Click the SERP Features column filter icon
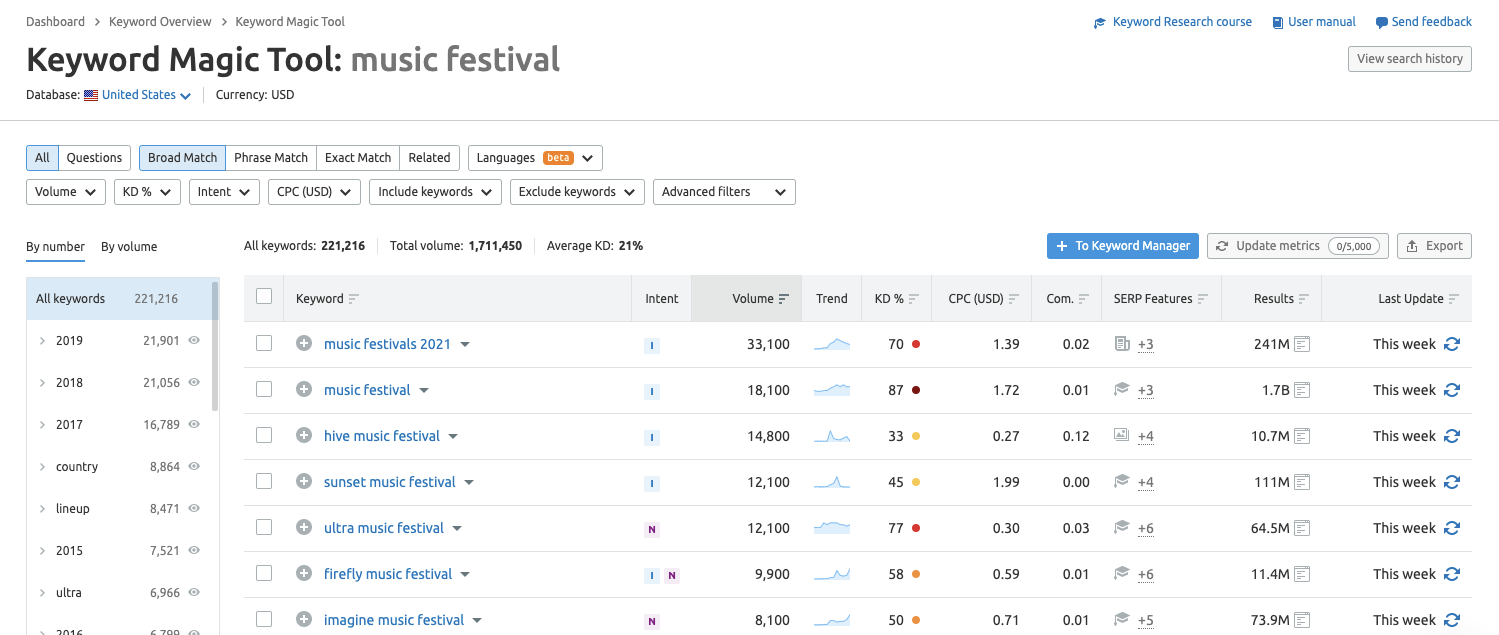The width and height of the screenshot is (1499, 635). click(1203, 299)
